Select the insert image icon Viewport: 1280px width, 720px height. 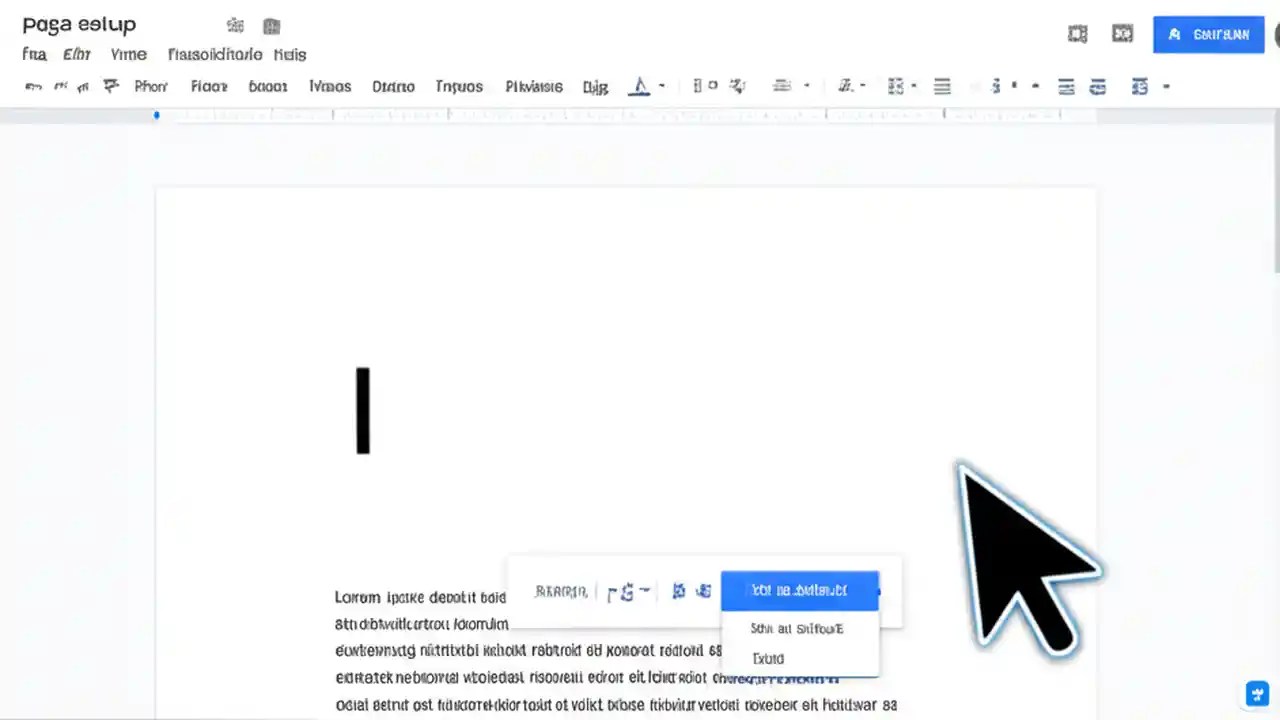(737, 86)
